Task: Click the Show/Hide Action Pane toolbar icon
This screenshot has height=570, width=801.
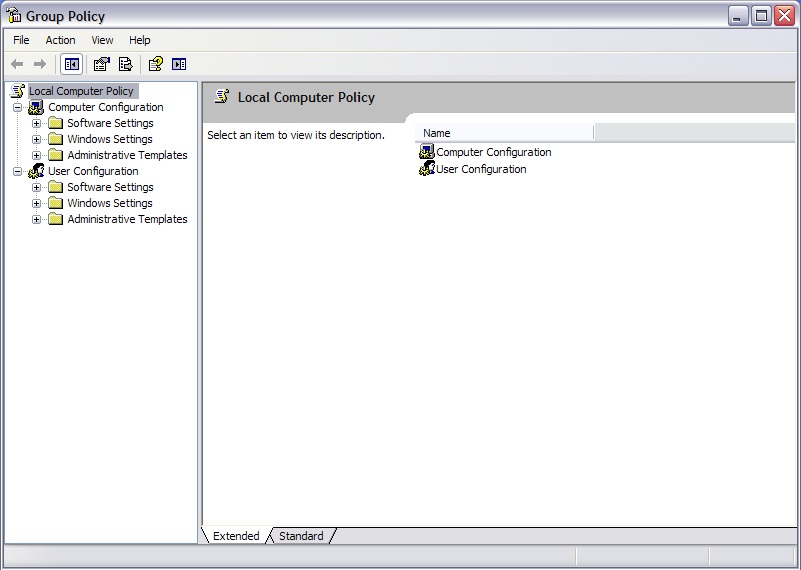Action: [179, 64]
